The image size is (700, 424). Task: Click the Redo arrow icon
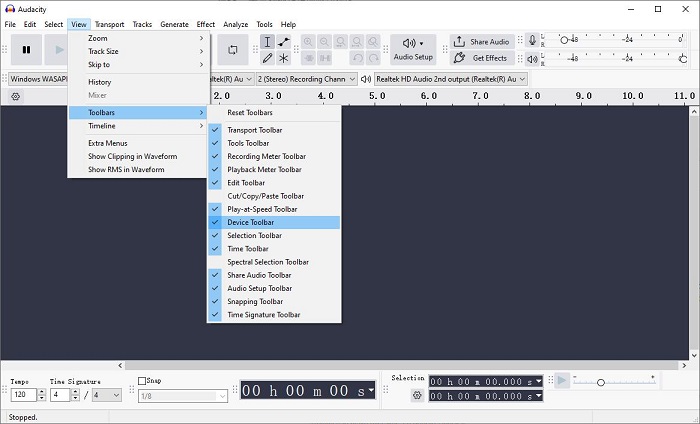[x=374, y=58]
